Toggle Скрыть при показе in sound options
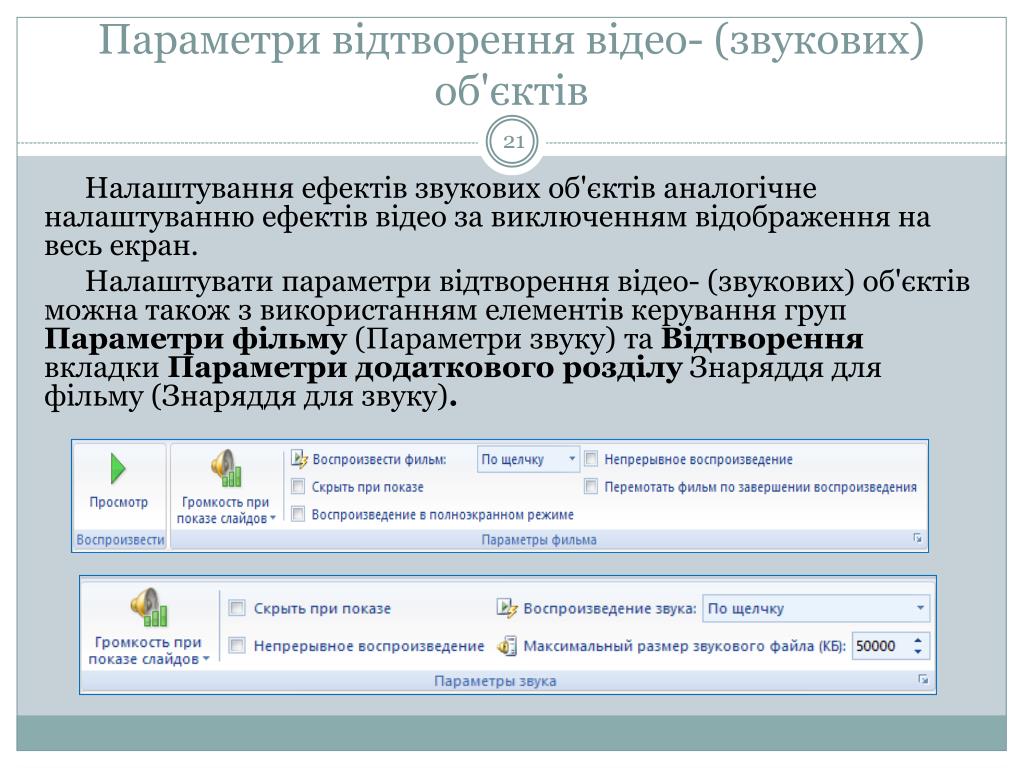This screenshot has height=768, width=1024. 237,608
